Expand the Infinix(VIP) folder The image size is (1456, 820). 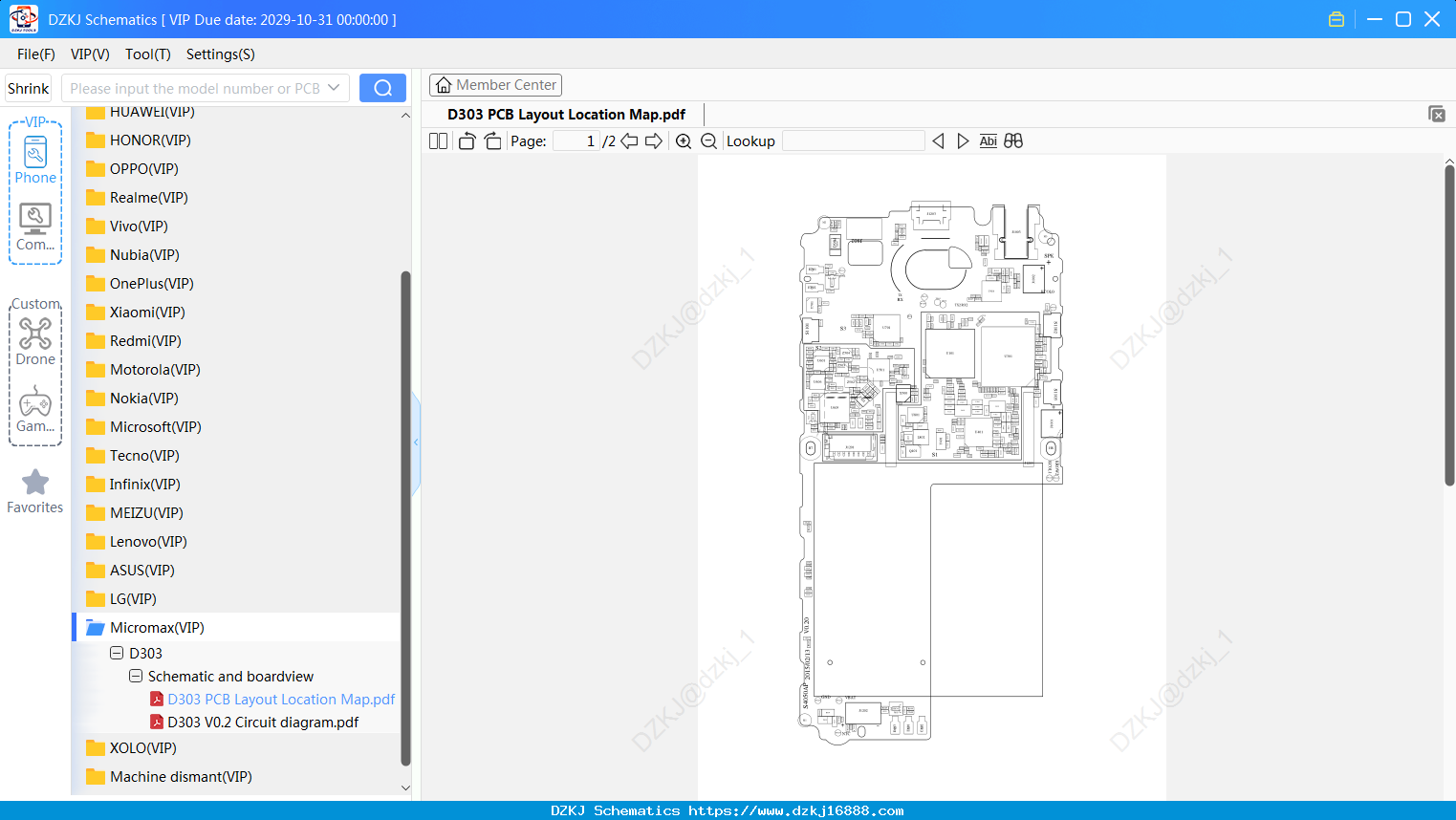coord(133,485)
